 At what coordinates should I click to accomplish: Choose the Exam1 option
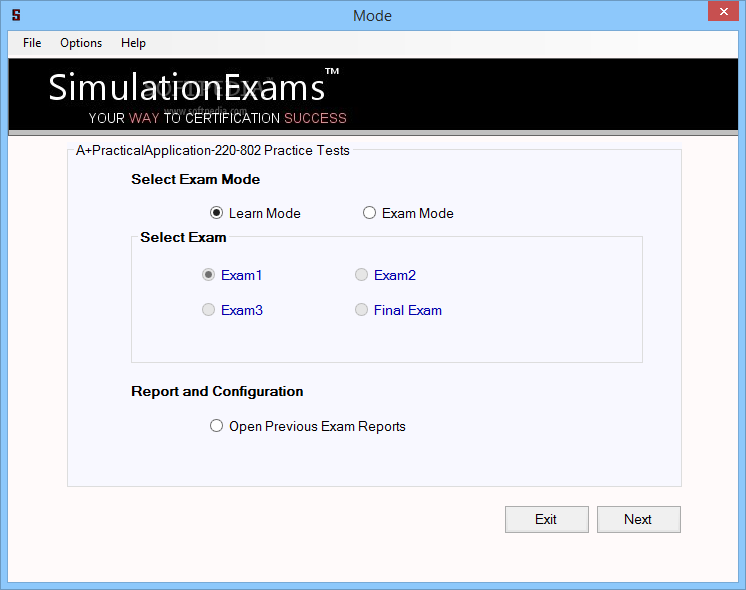232,275
